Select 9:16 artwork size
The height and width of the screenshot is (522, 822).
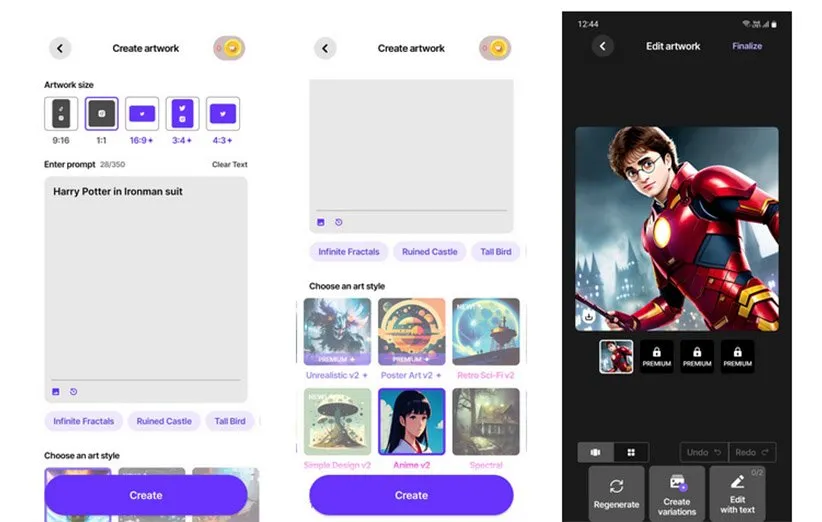[61, 114]
